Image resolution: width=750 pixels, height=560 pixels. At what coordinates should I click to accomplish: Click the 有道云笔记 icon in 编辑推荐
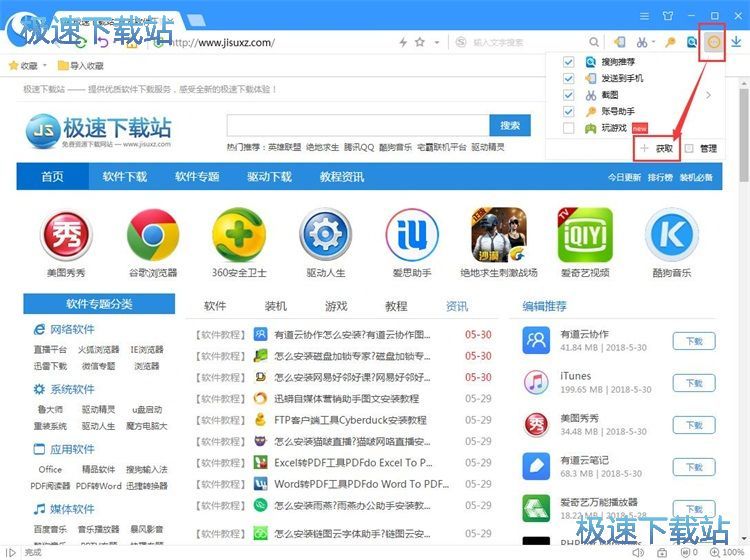[x=536, y=466]
